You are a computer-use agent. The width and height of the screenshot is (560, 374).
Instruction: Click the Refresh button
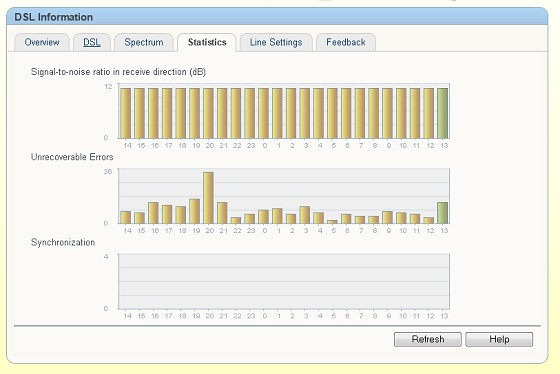[428, 339]
